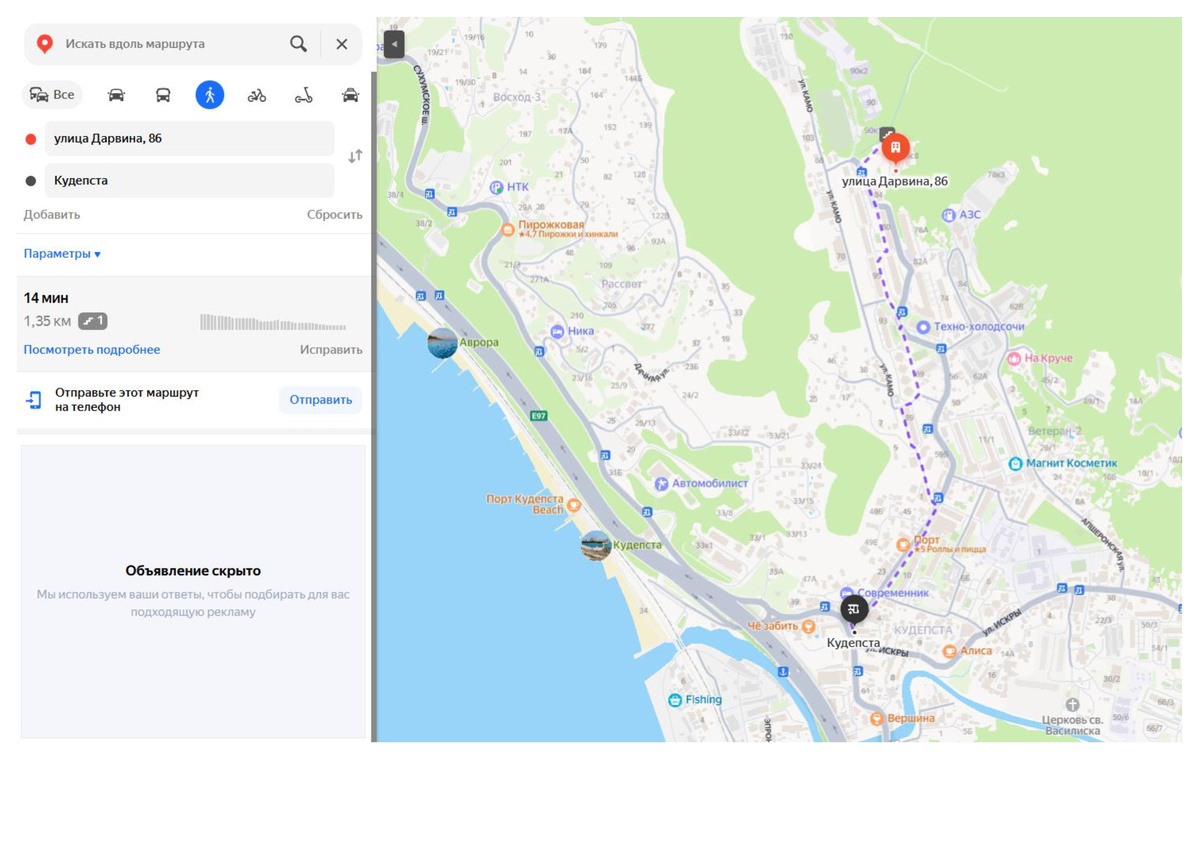Click the 'На Круче' marker
The width and height of the screenshot is (1200, 849).
1014,358
